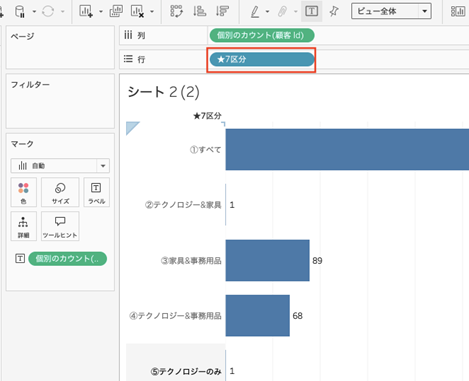The width and height of the screenshot is (469, 381).
Task: Click the sheet title シート 2 (2)
Action: 164,92
